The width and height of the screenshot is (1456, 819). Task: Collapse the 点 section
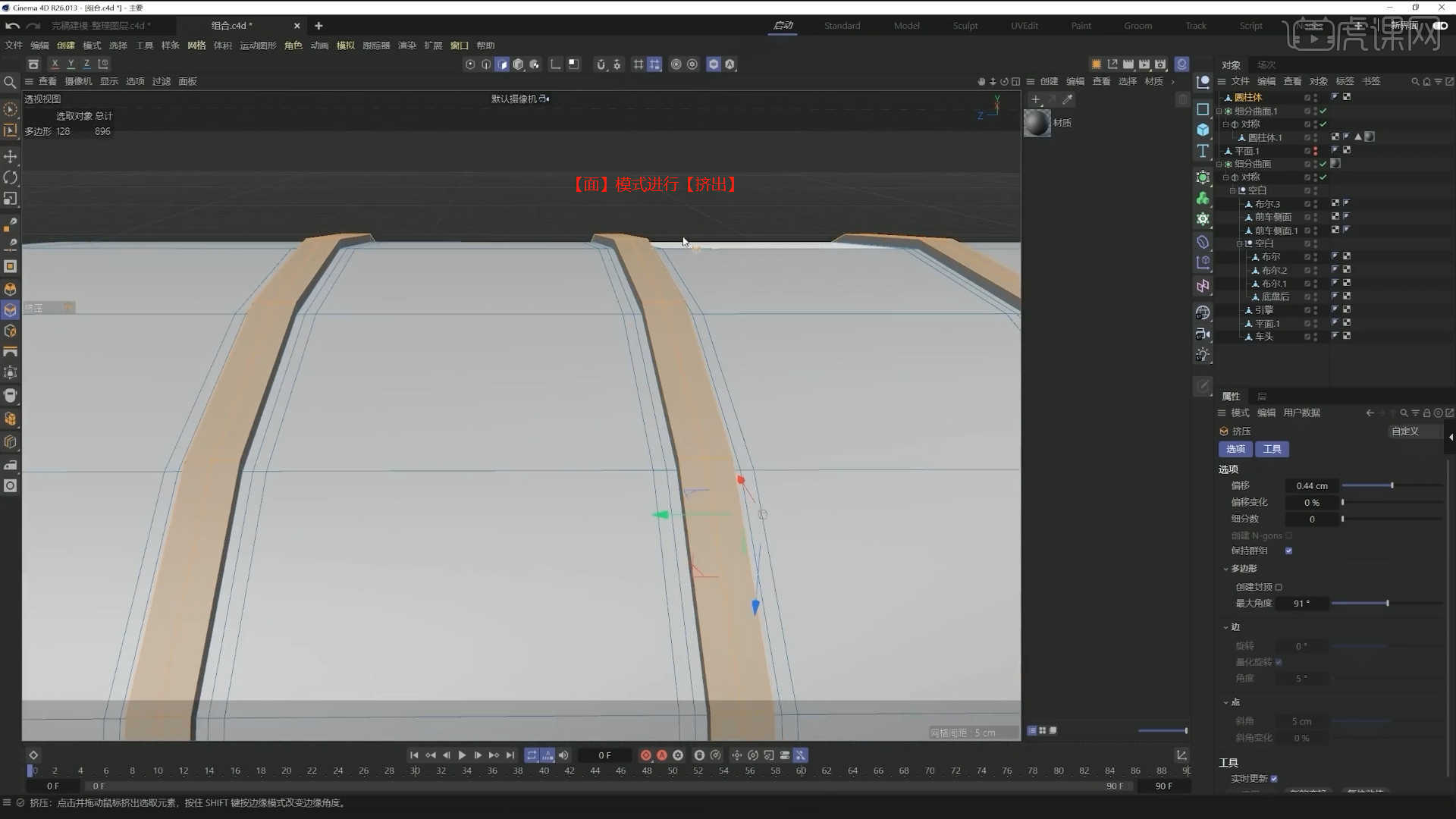click(x=1225, y=702)
